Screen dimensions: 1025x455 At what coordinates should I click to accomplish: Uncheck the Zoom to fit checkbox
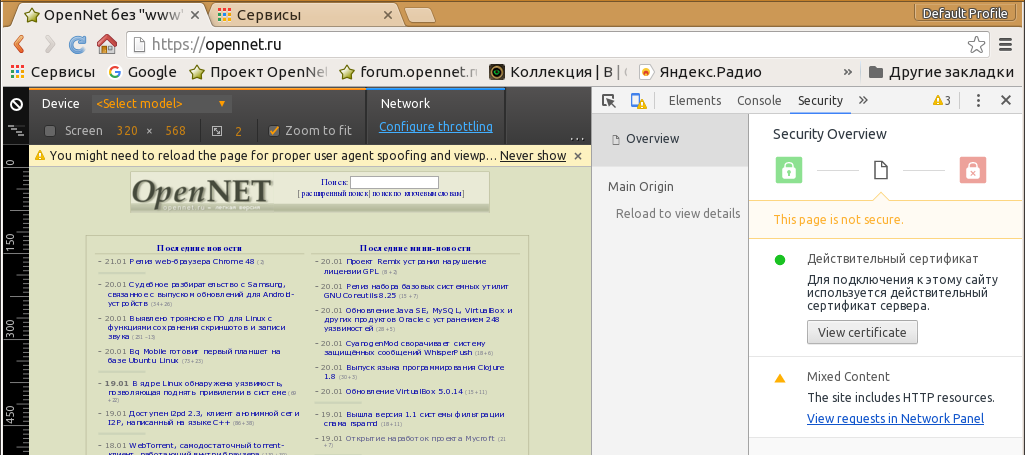[x=274, y=131]
